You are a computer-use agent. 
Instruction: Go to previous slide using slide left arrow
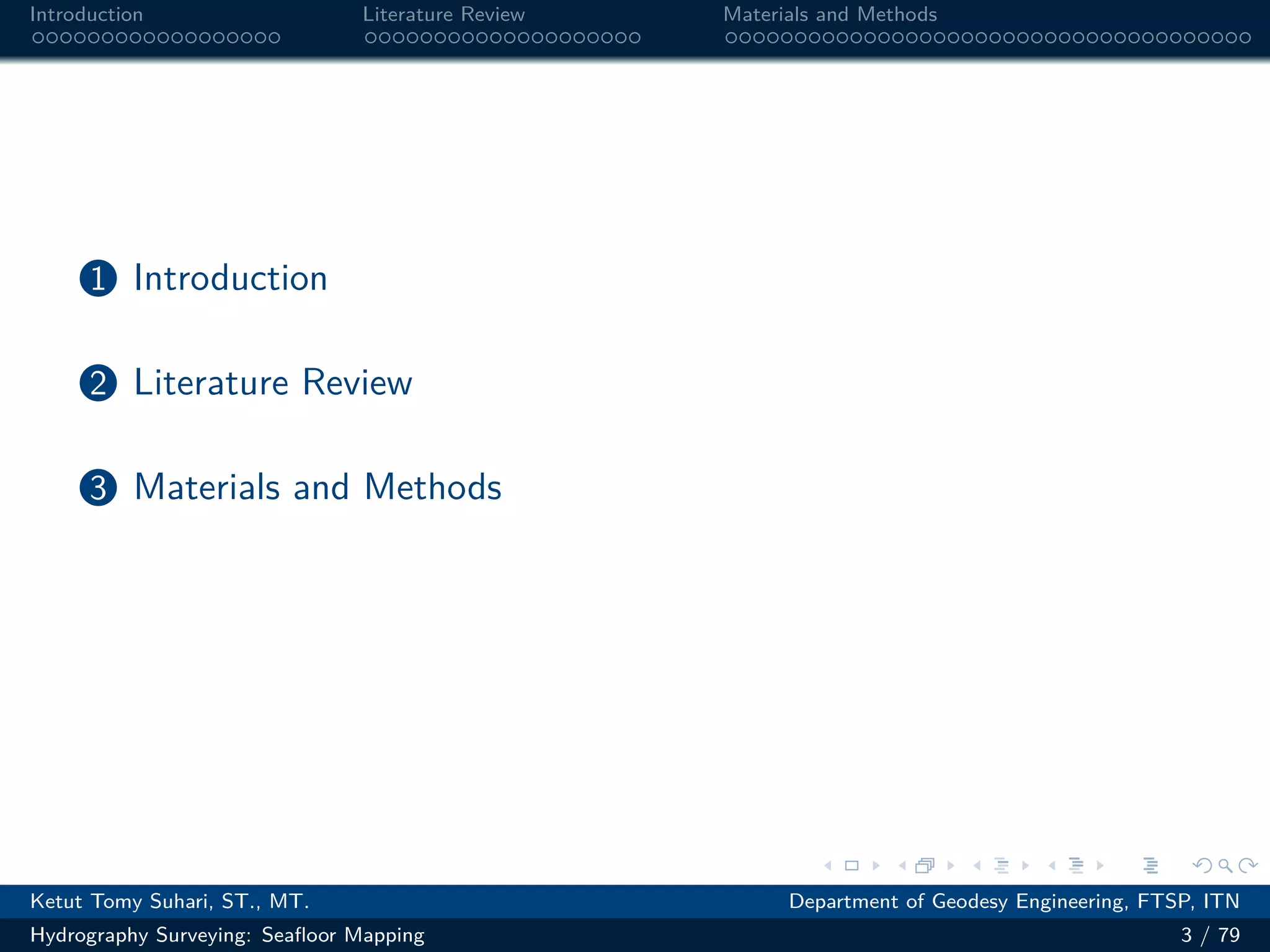pyautogui.click(x=828, y=865)
